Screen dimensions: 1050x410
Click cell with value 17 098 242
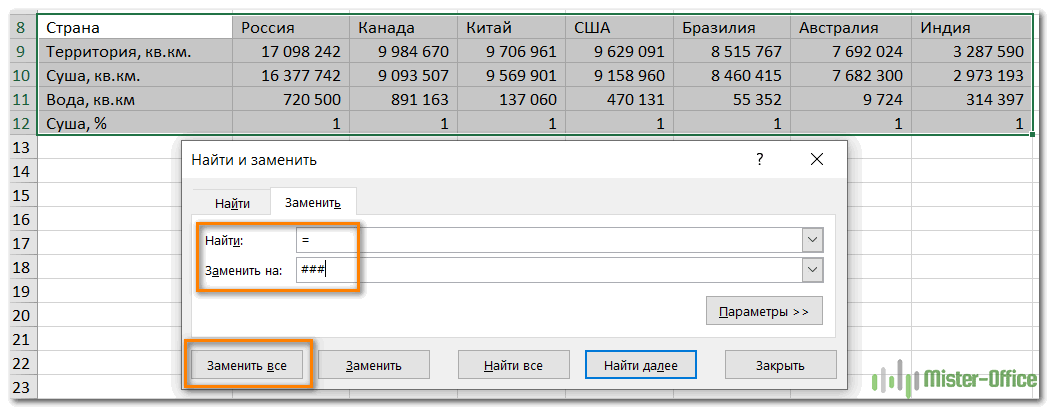pos(290,51)
